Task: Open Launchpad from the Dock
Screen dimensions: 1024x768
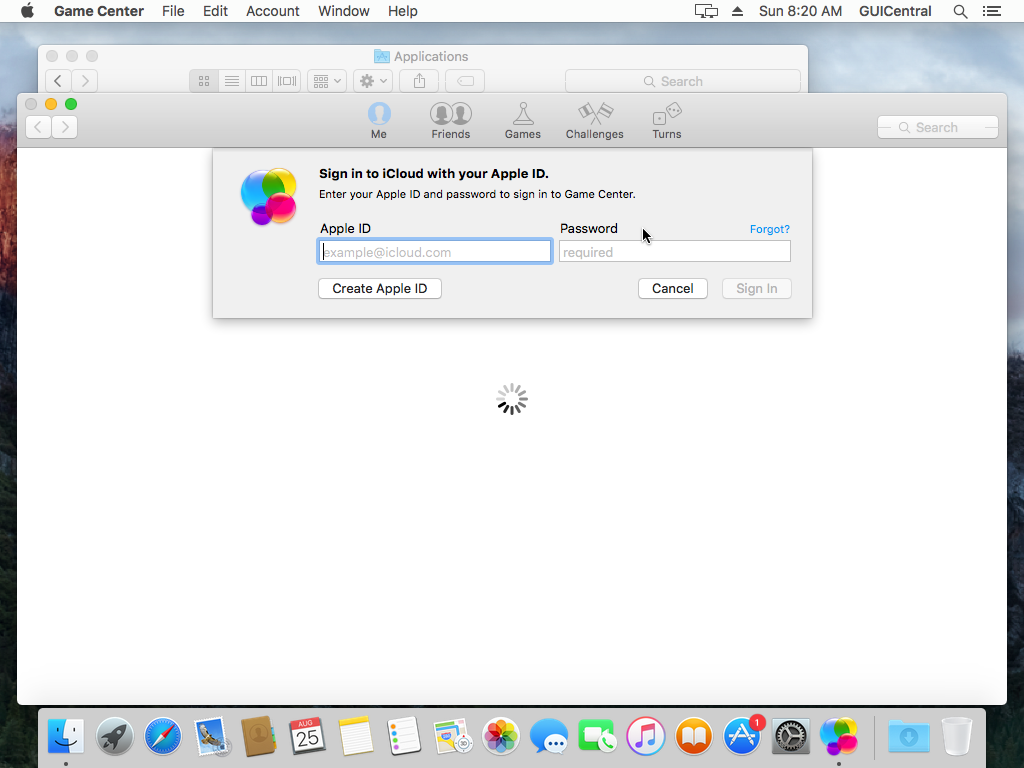Action: pos(114,737)
